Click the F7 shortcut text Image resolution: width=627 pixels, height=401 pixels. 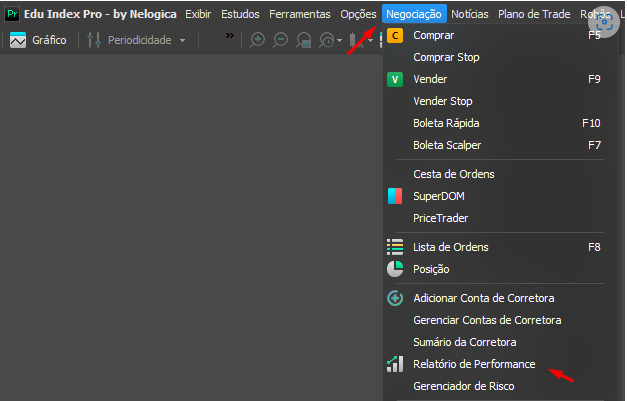click(594, 145)
